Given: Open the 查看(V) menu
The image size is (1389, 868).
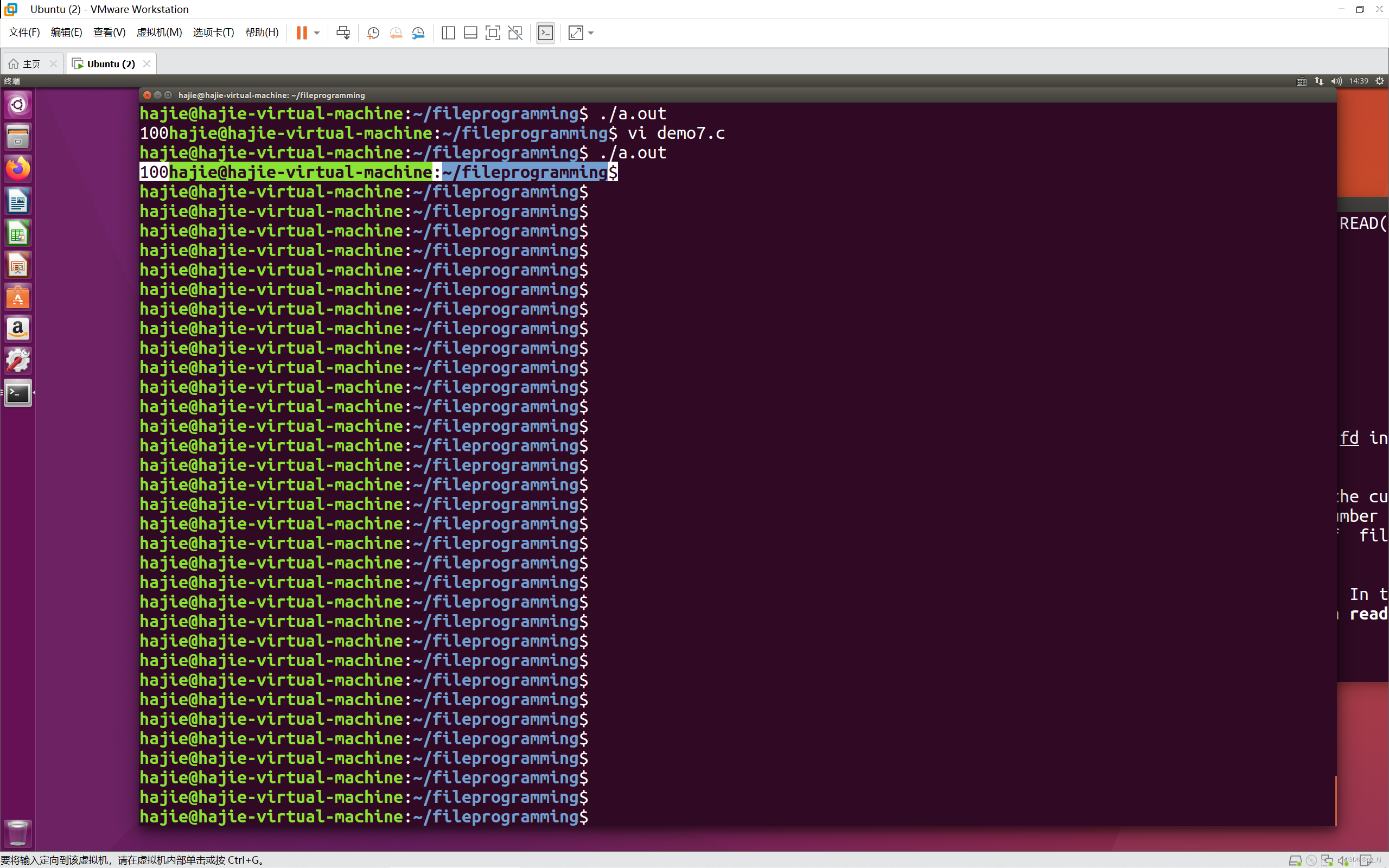Looking at the screenshot, I should pos(109,32).
